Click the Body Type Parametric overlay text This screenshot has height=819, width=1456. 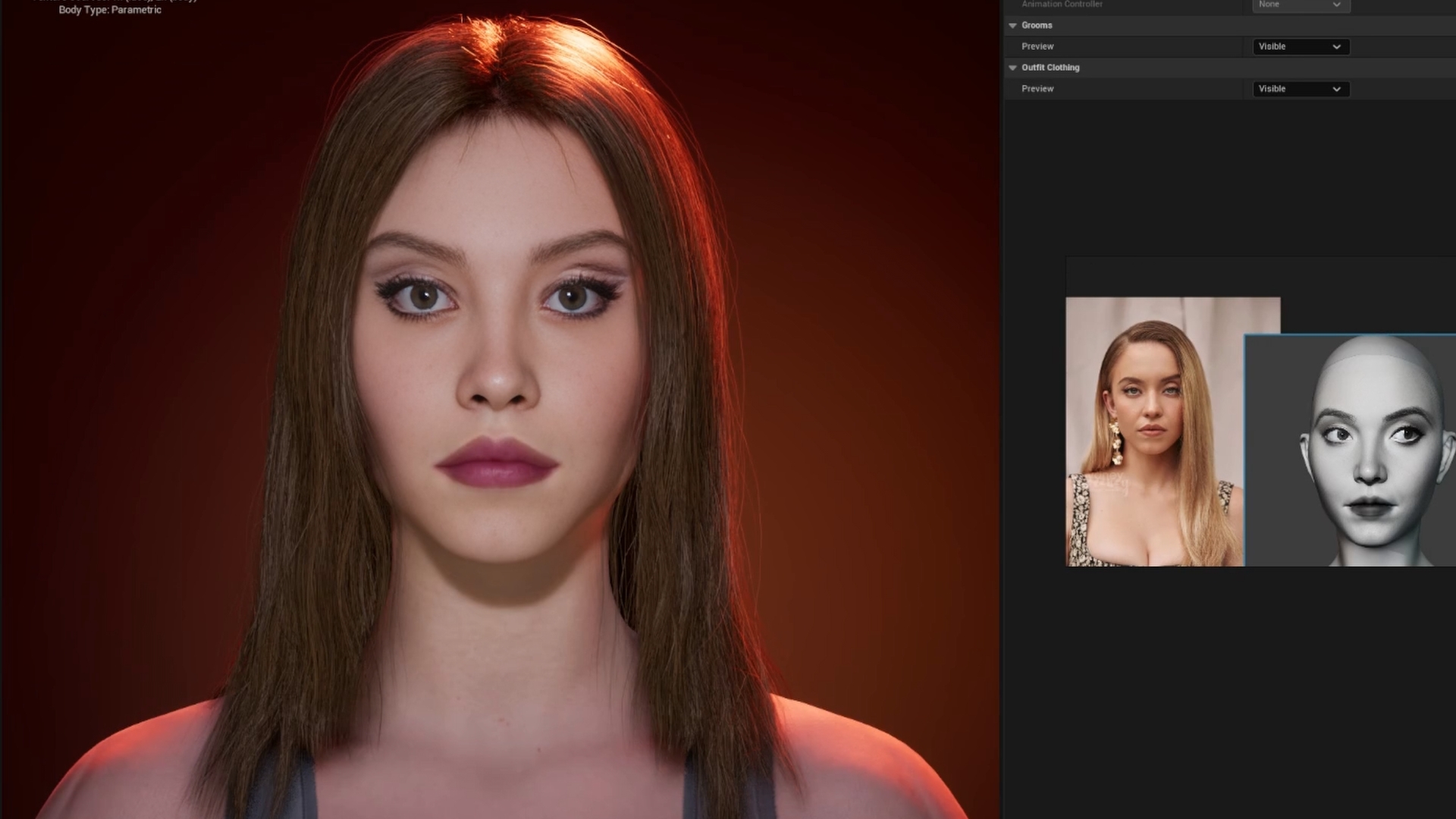click(x=110, y=10)
